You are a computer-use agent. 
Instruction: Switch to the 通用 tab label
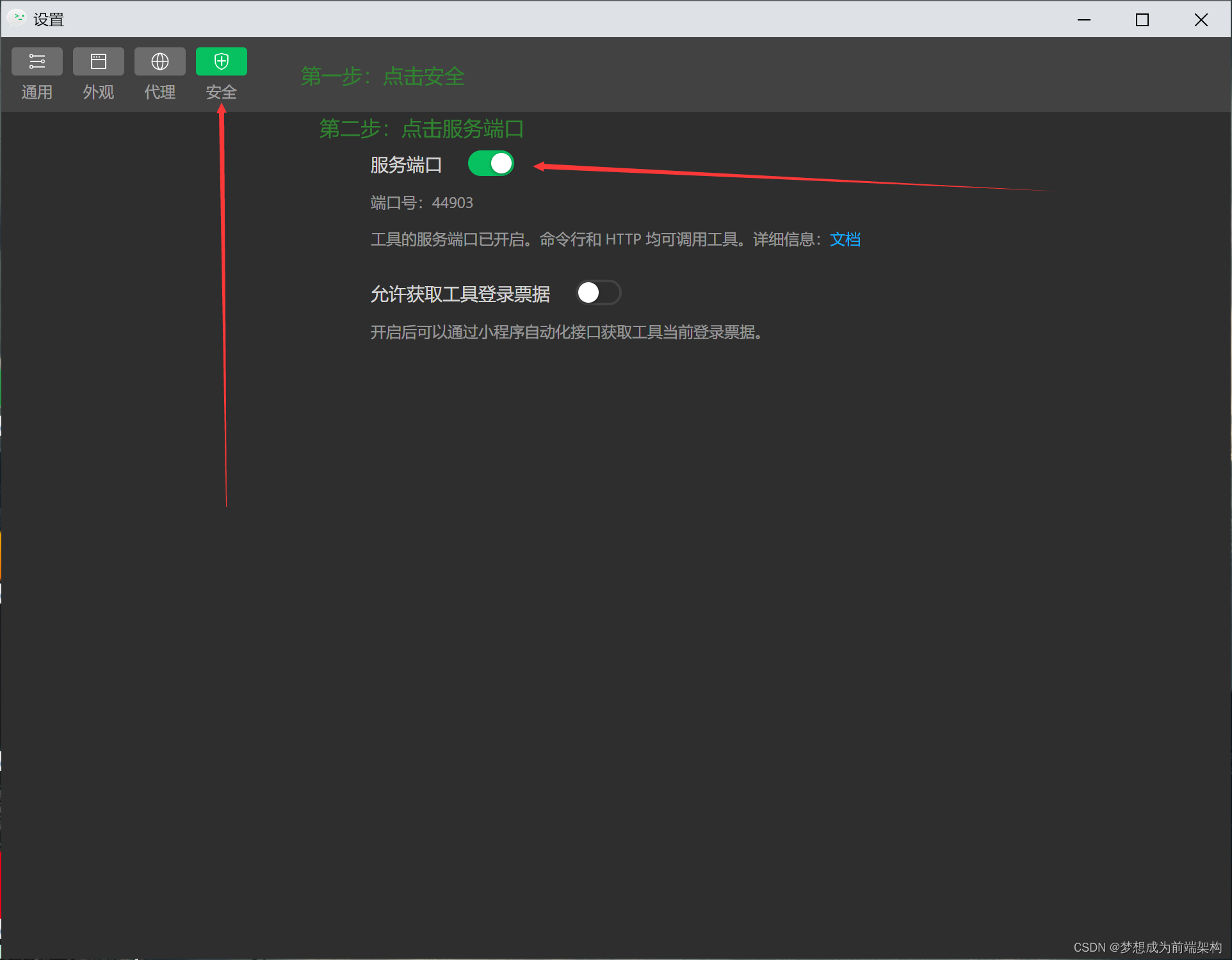37,92
